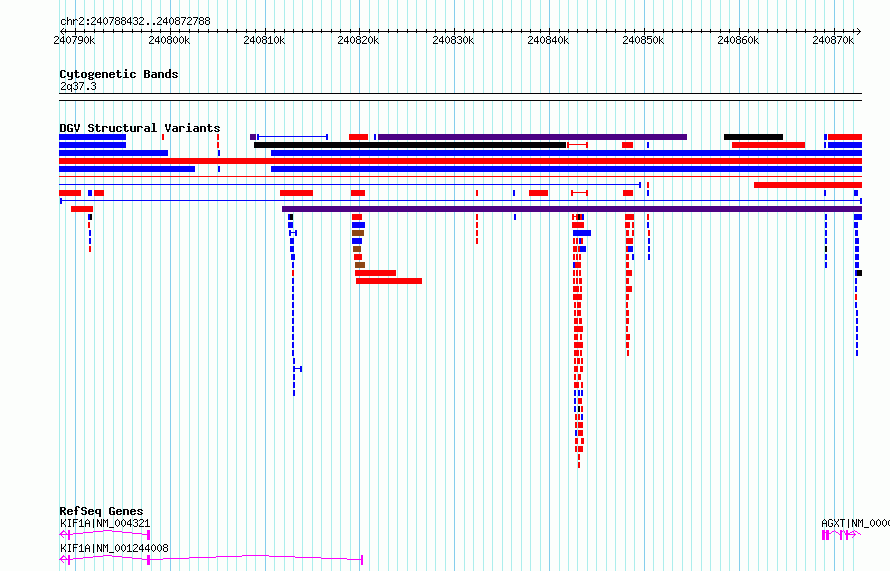Click the 240810k ruler label
Viewport: 890px width, 571px height.
point(264,40)
